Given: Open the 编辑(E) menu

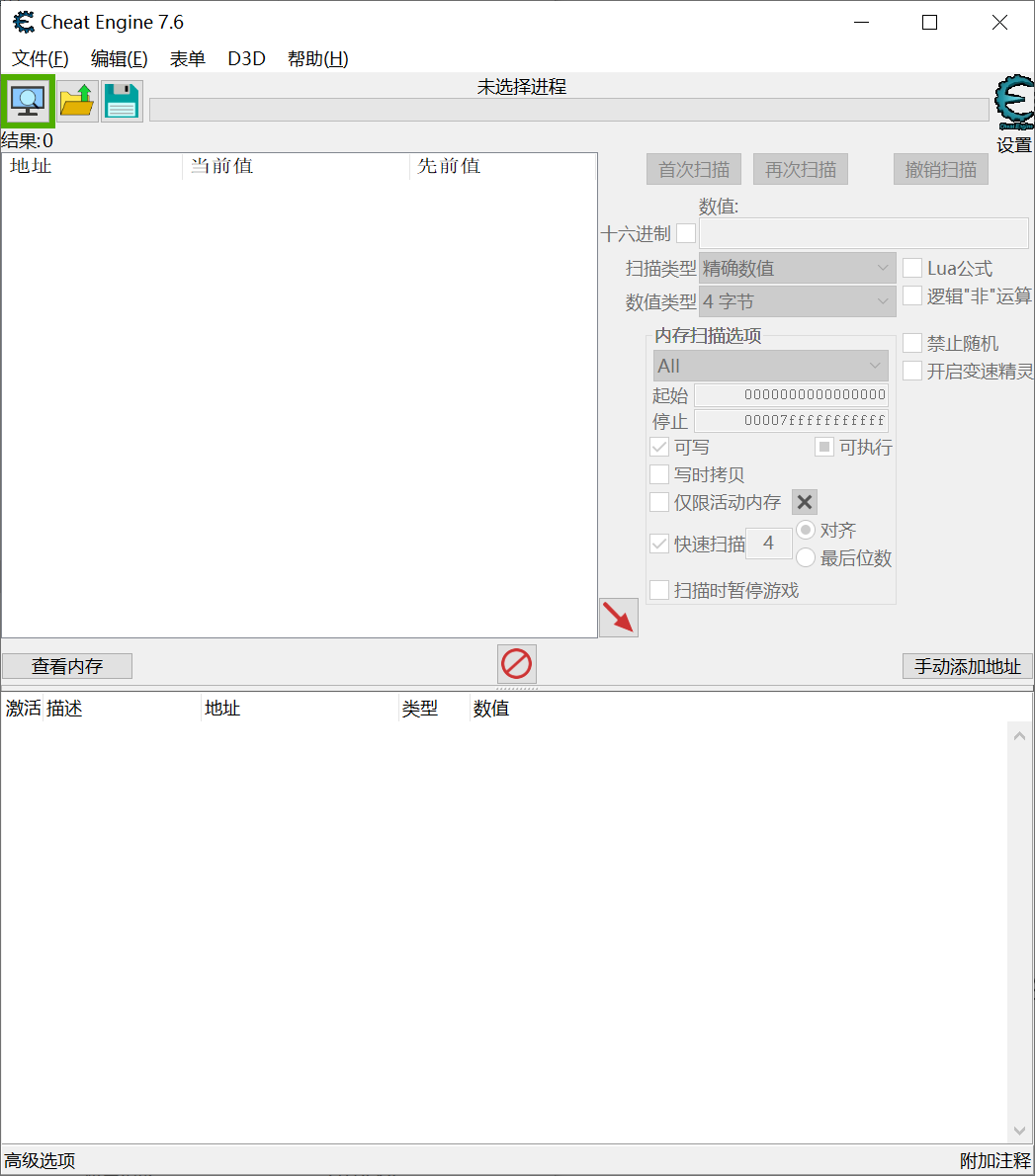Looking at the screenshot, I should tap(120, 58).
